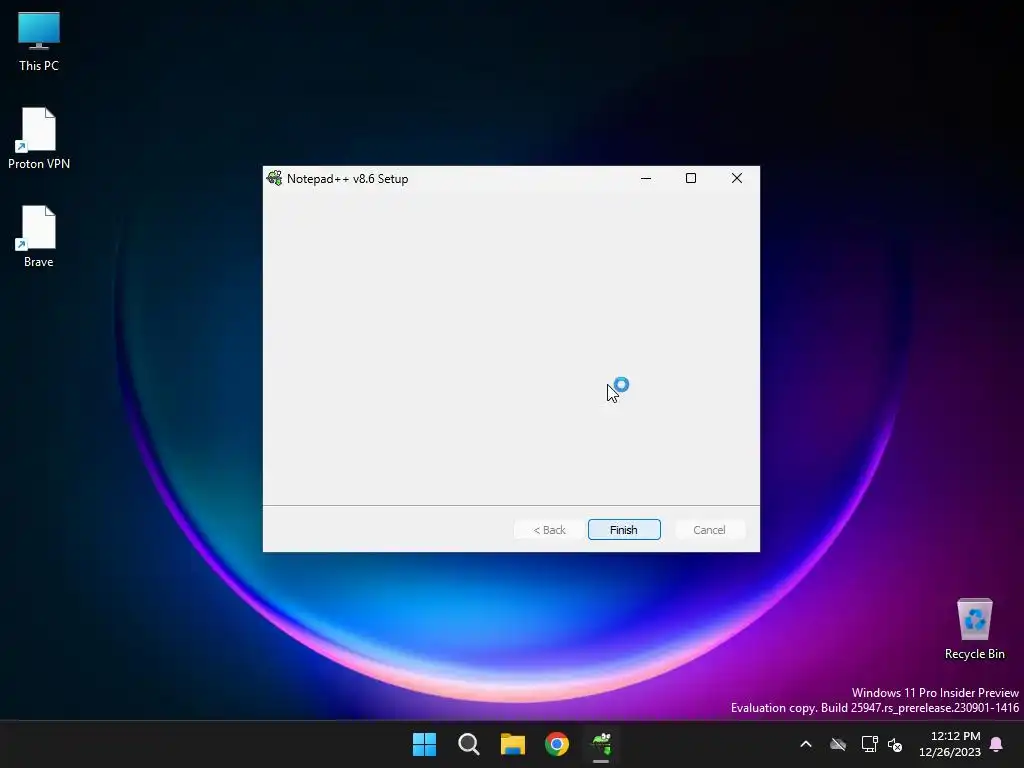Minimize the Notepad++ Setup window

[646, 178]
